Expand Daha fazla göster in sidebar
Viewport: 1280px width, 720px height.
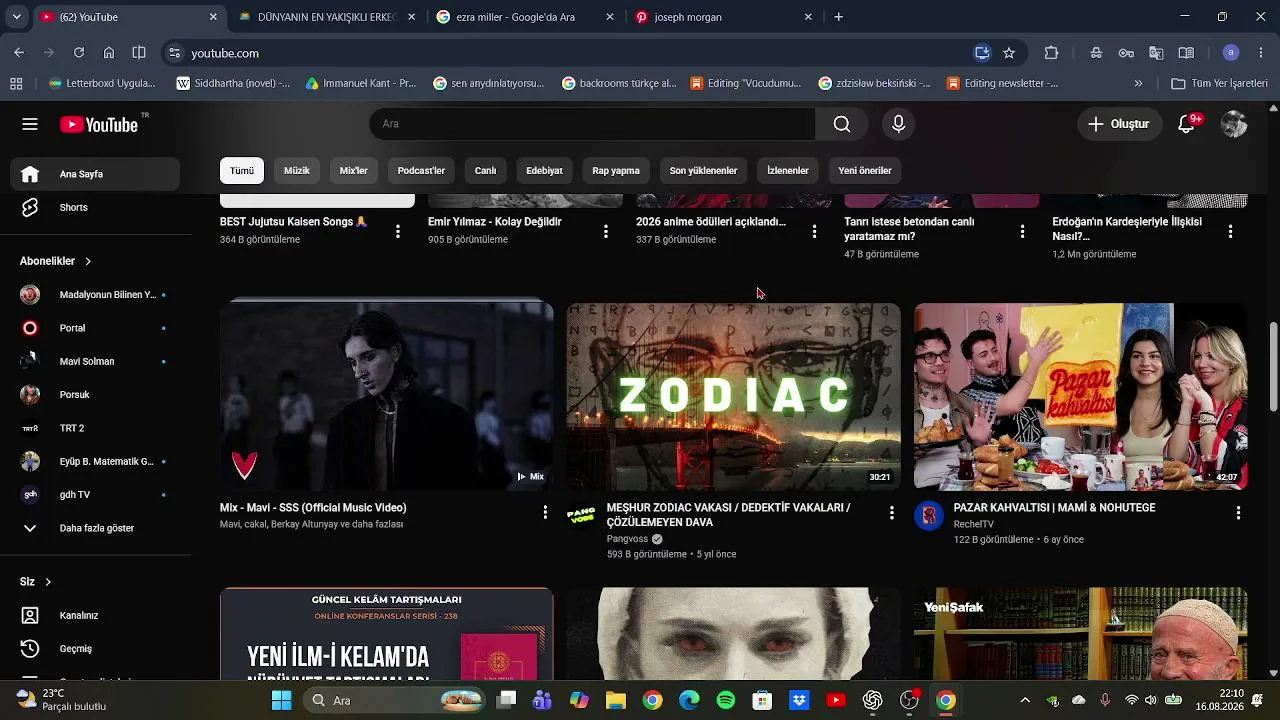click(x=96, y=528)
